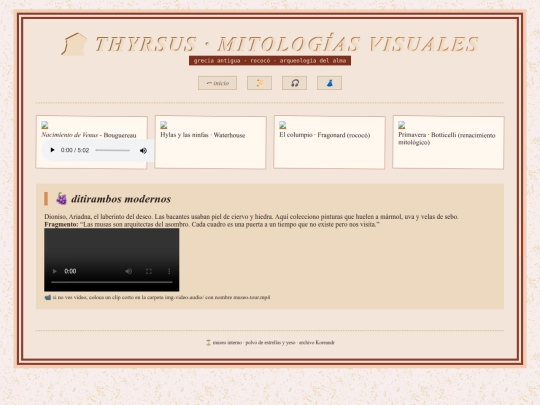This screenshot has height=405, width=540.
Task: Click the temple logo icon in header
Action: point(74,44)
